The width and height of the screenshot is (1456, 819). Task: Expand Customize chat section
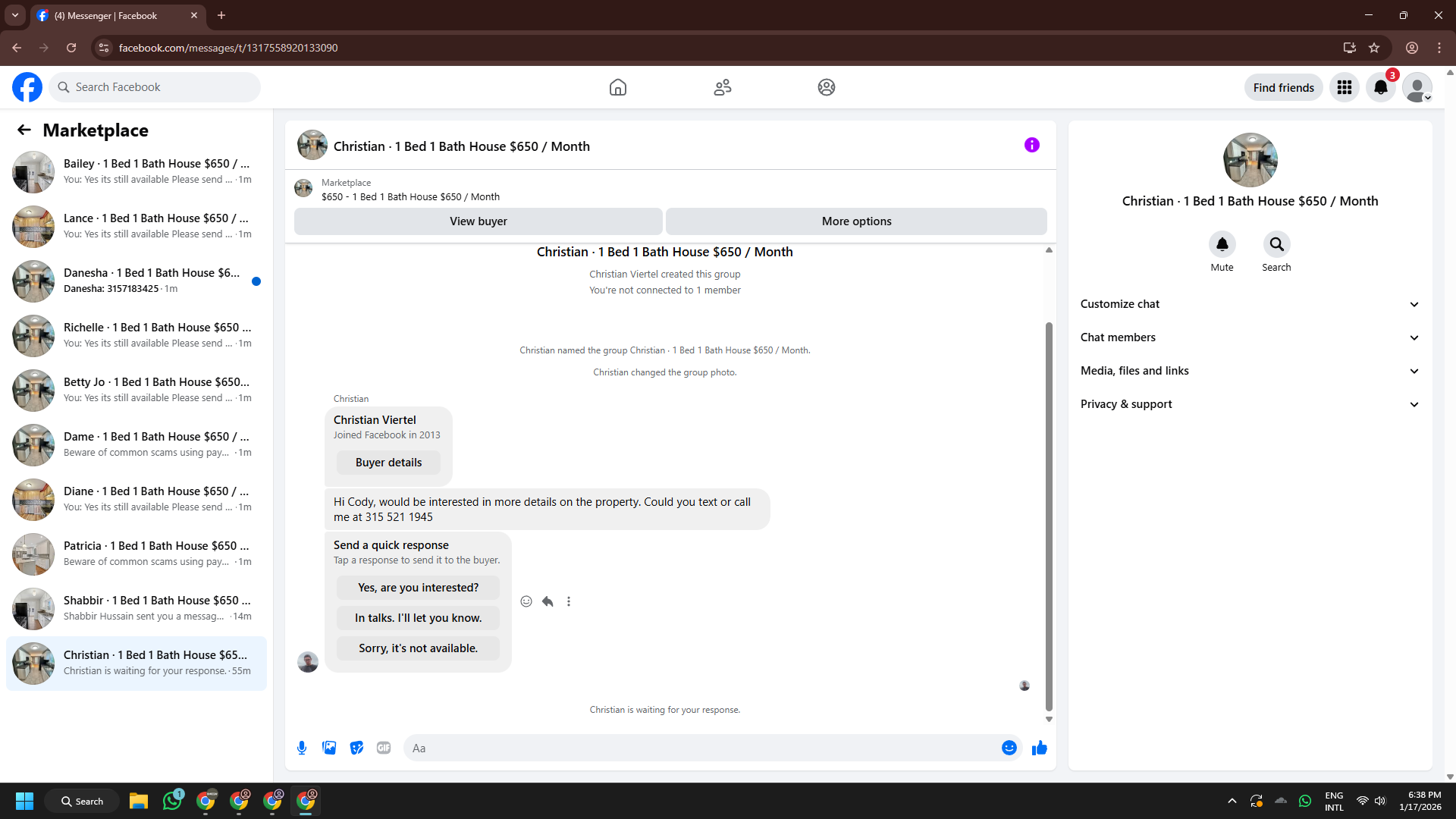pyautogui.click(x=1249, y=304)
